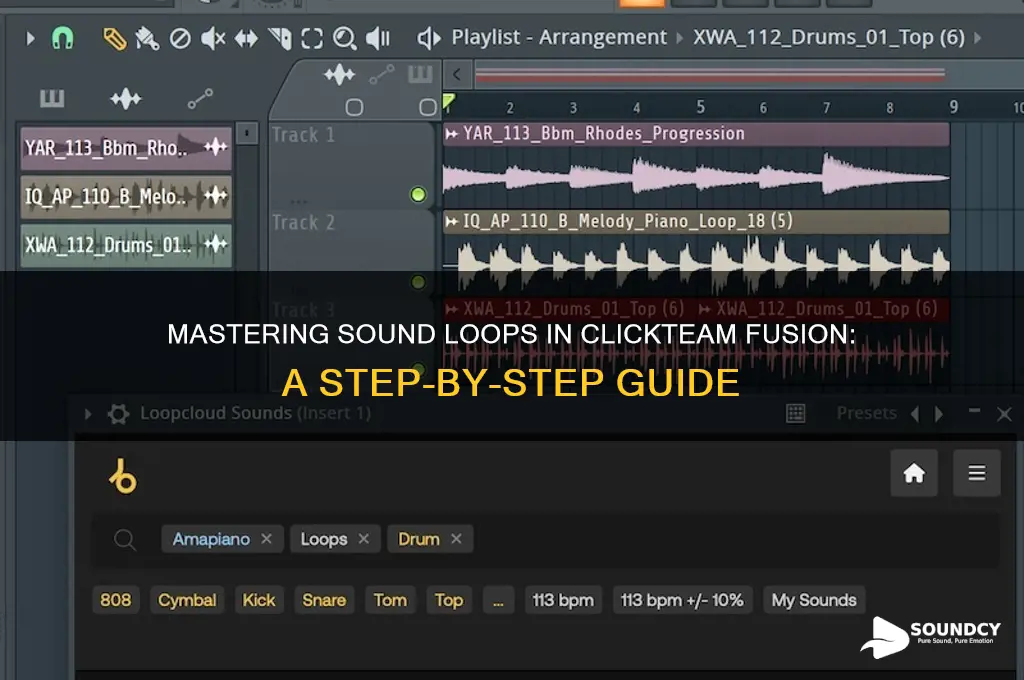Click the Loopcloud logo
1024x680 pixels.
(x=123, y=476)
